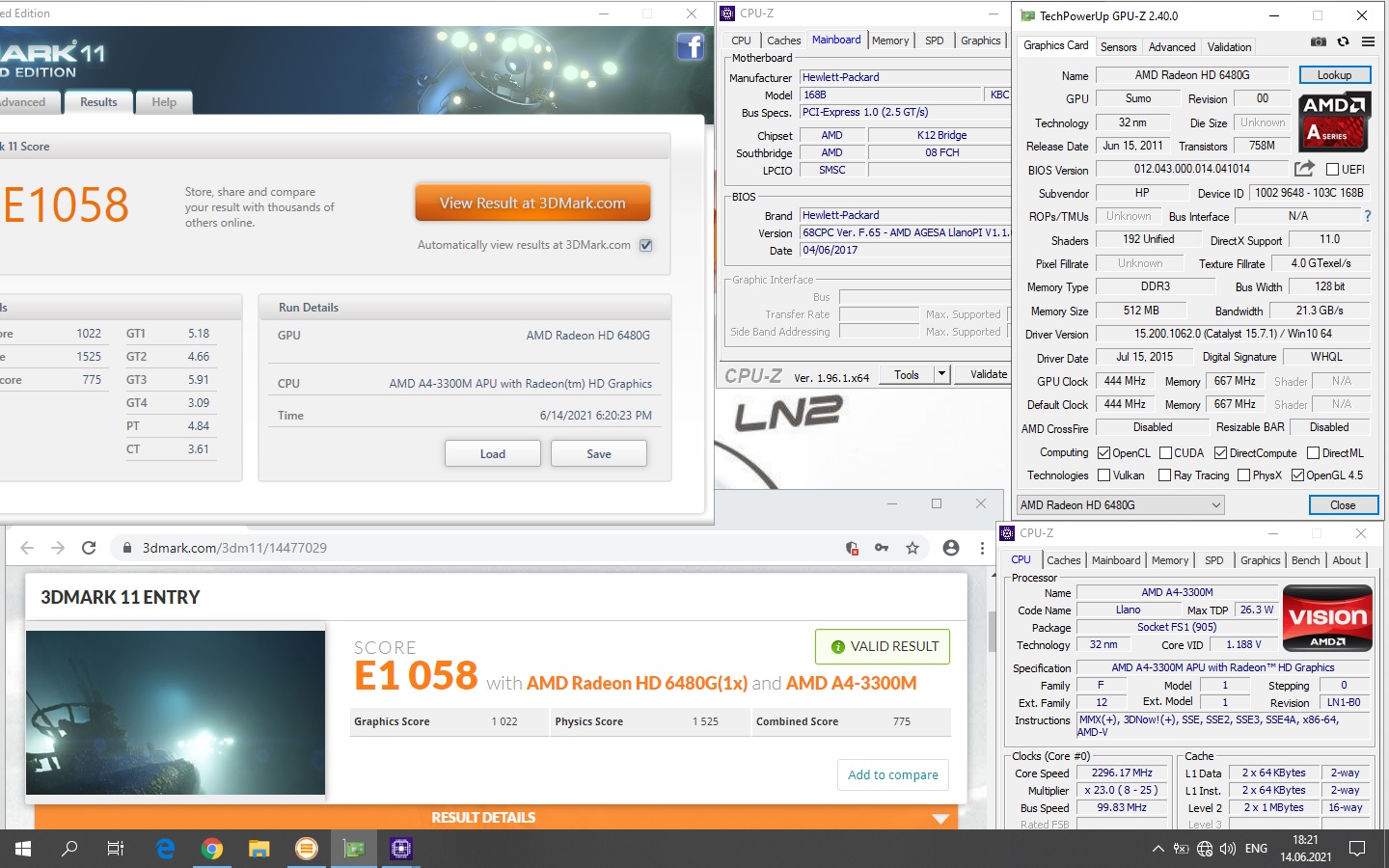Toggle automatically view results at 3DMark.com
1389x868 pixels.
point(646,245)
